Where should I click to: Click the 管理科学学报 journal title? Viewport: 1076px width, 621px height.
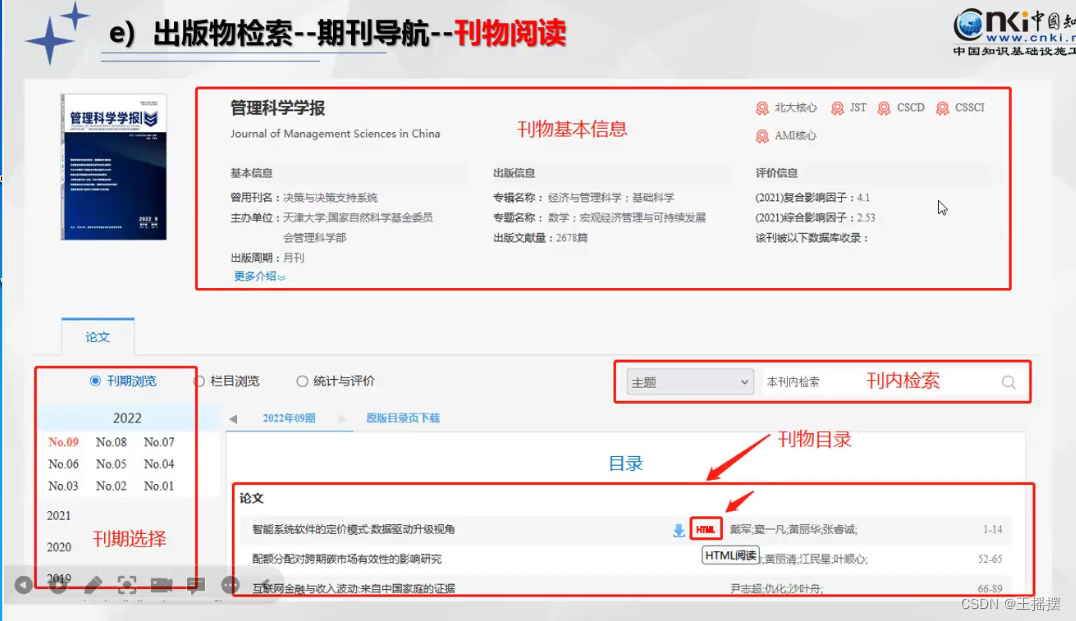(278, 108)
